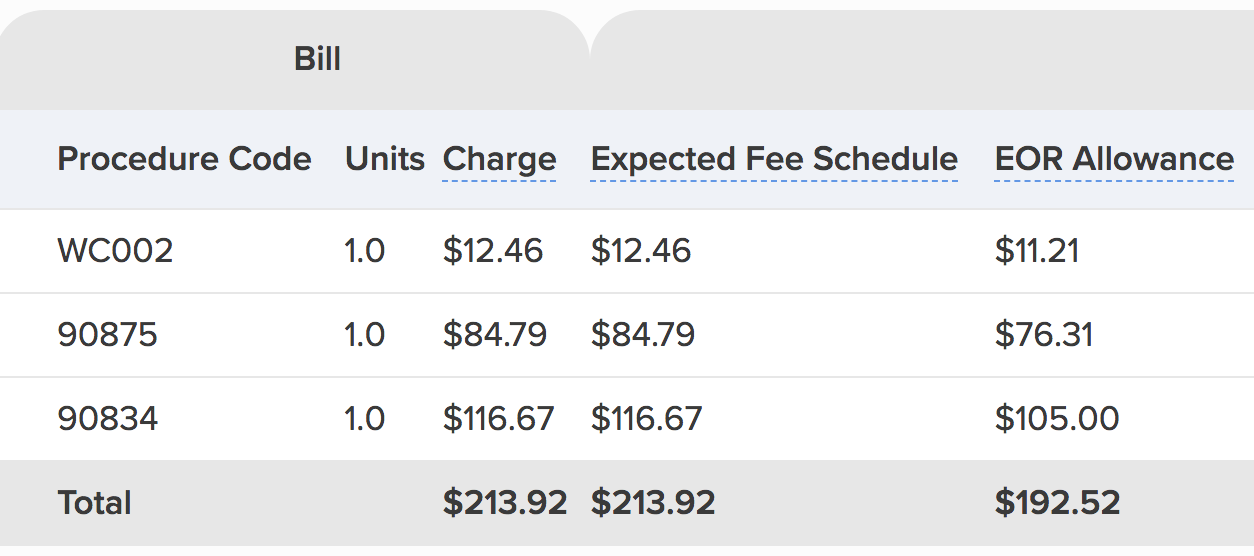Click the $84.79 charge for 90875
1254x556 pixels.
(x=495, y=334)
